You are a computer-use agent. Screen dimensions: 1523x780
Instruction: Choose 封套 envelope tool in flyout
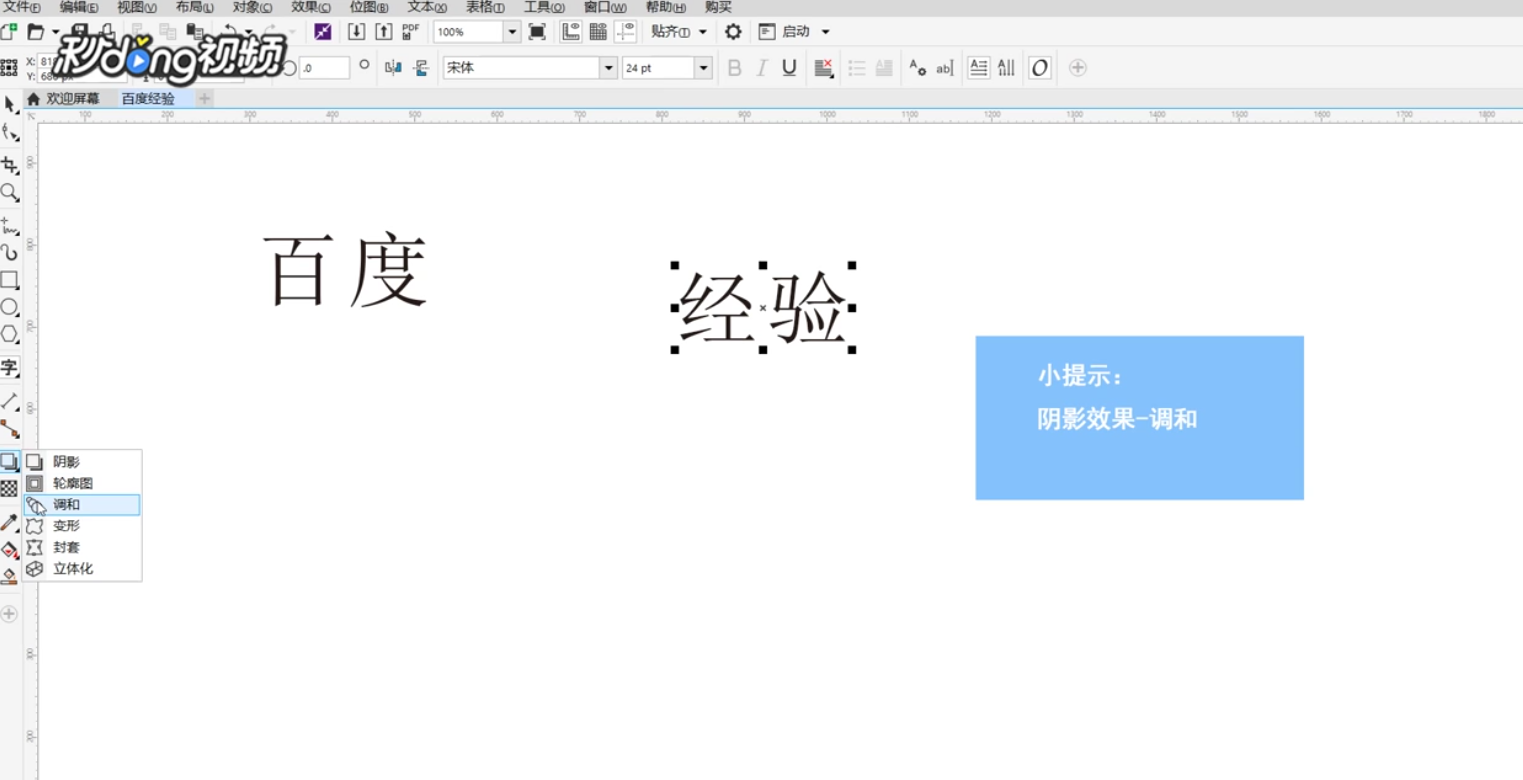[x=82, y=547]
